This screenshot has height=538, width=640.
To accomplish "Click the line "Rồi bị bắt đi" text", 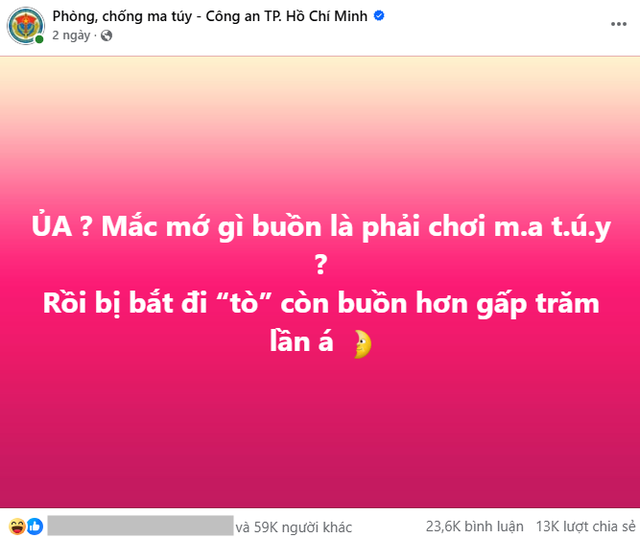I will pyautogui.click(x=321, y=304).
